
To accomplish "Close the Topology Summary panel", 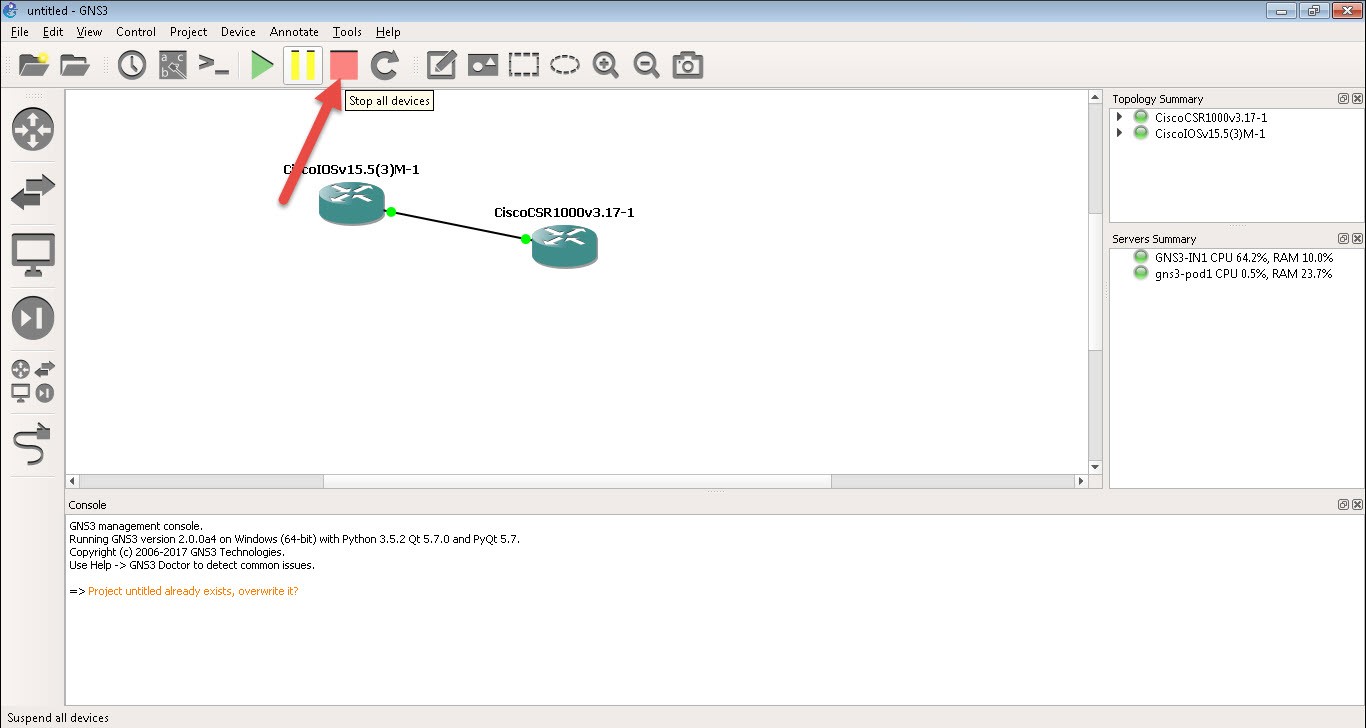I will pyautogui.click(x=1357, y=99).
